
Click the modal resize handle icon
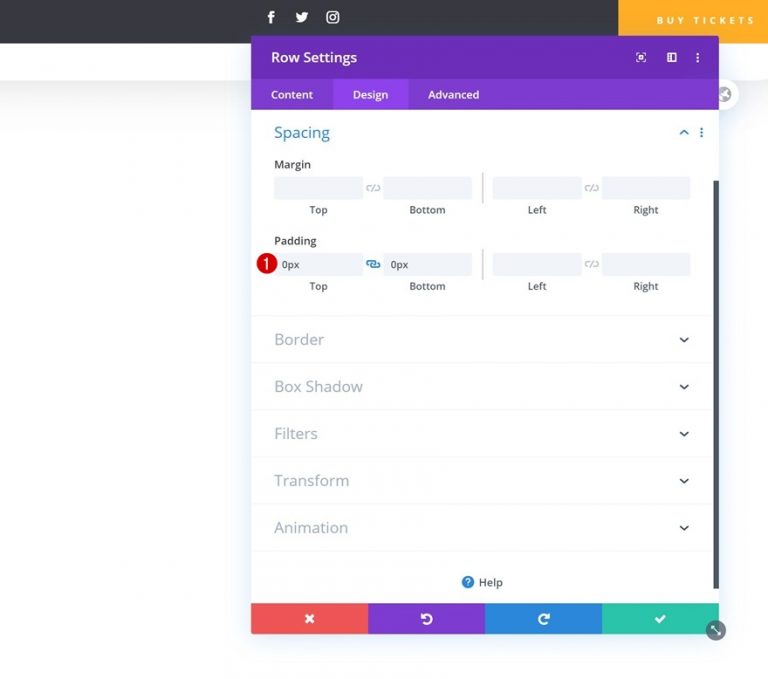716,630
